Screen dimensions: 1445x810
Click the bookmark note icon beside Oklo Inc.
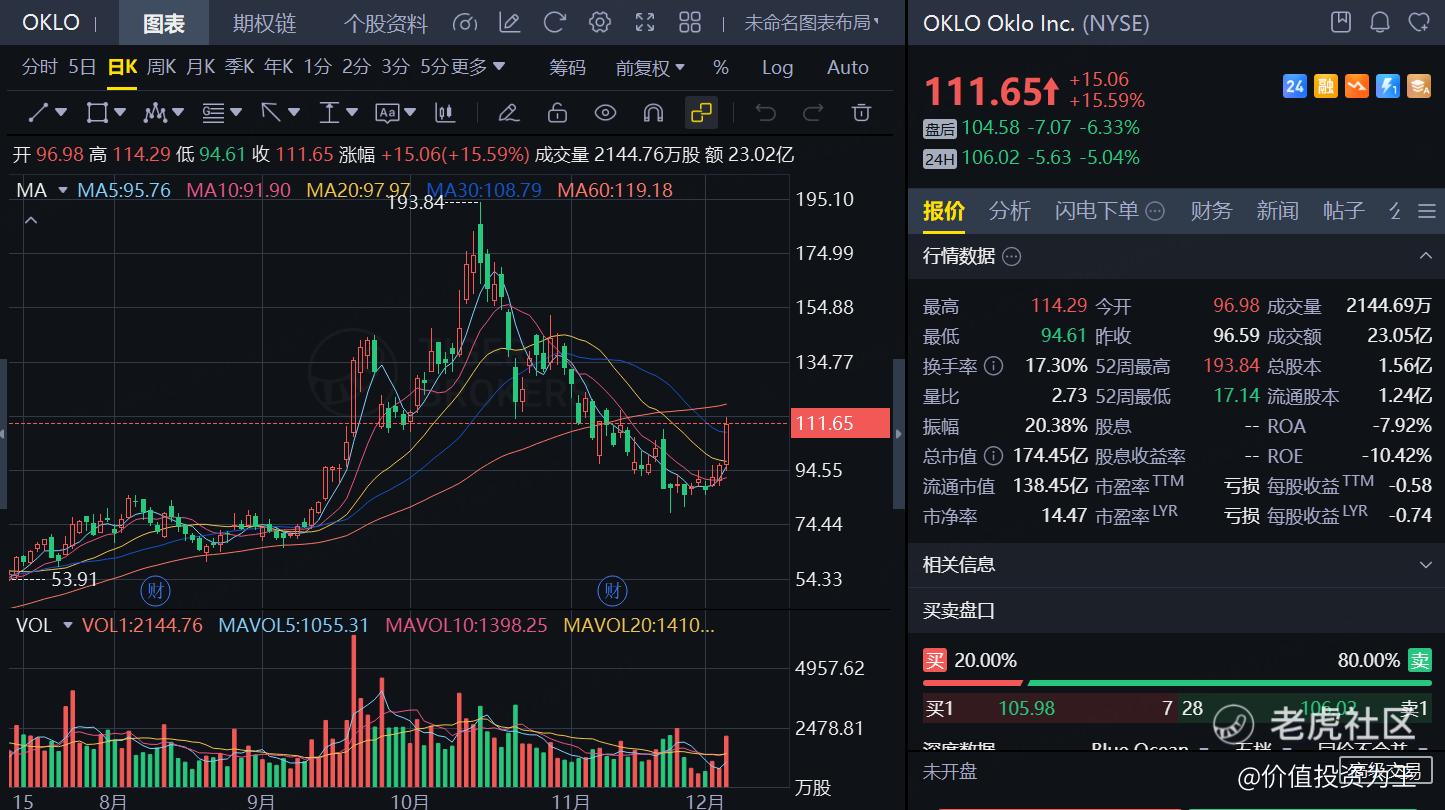(1342, 22)
